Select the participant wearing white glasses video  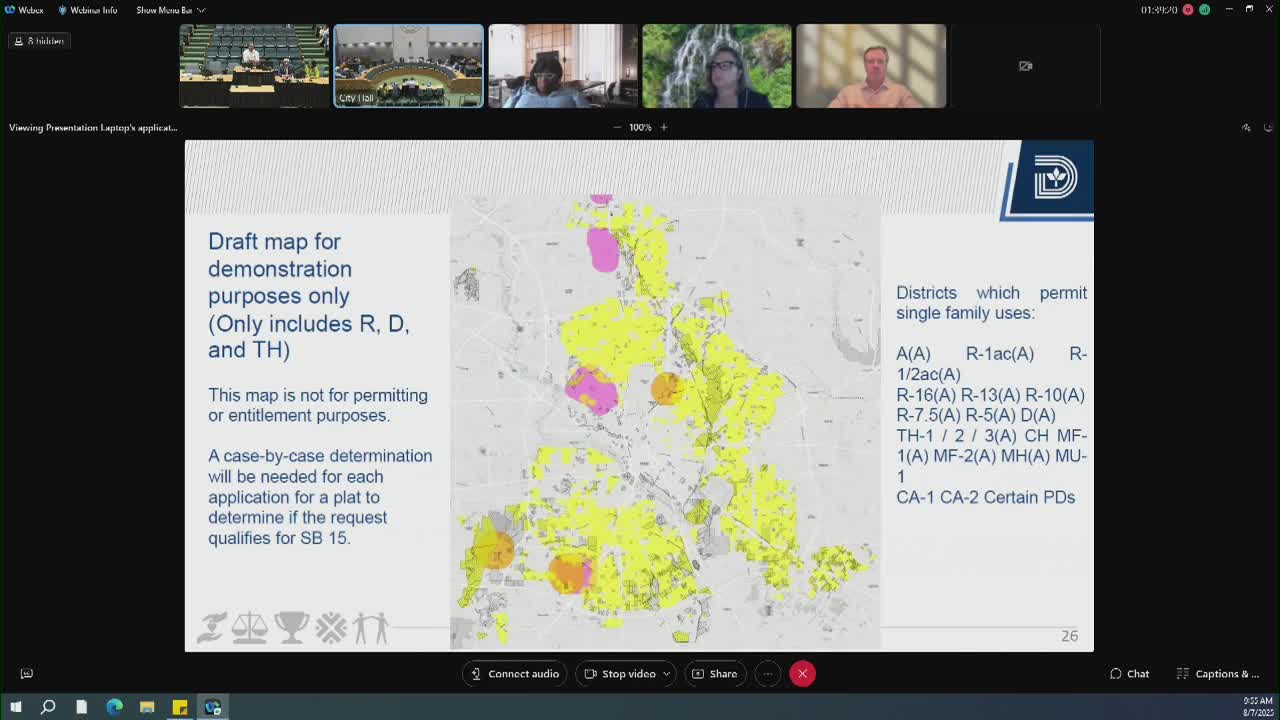563,66
